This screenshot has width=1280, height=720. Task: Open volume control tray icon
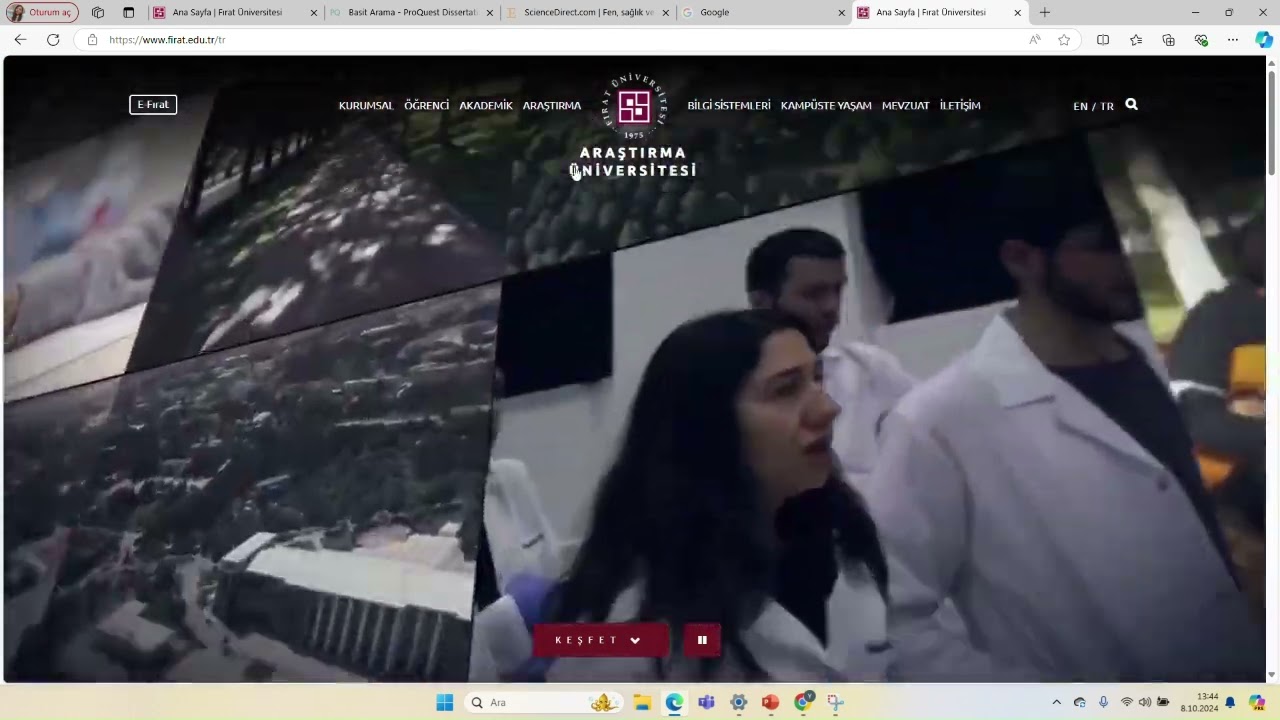coord(1145,702)
